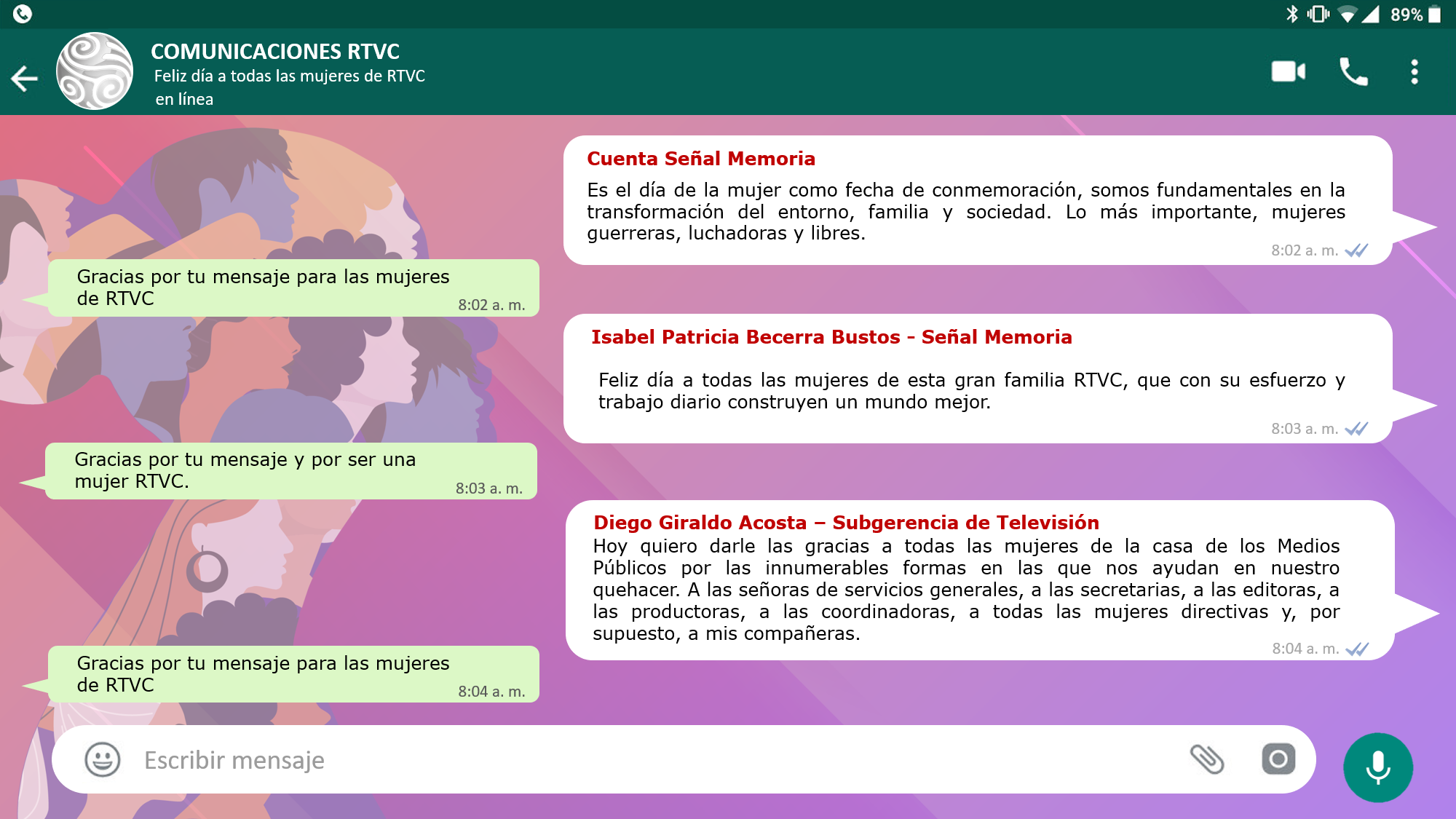Tap the Bluetooth icon in status bar
The height and width of the screenshot is (819, 1456).
click(1291, 14)
